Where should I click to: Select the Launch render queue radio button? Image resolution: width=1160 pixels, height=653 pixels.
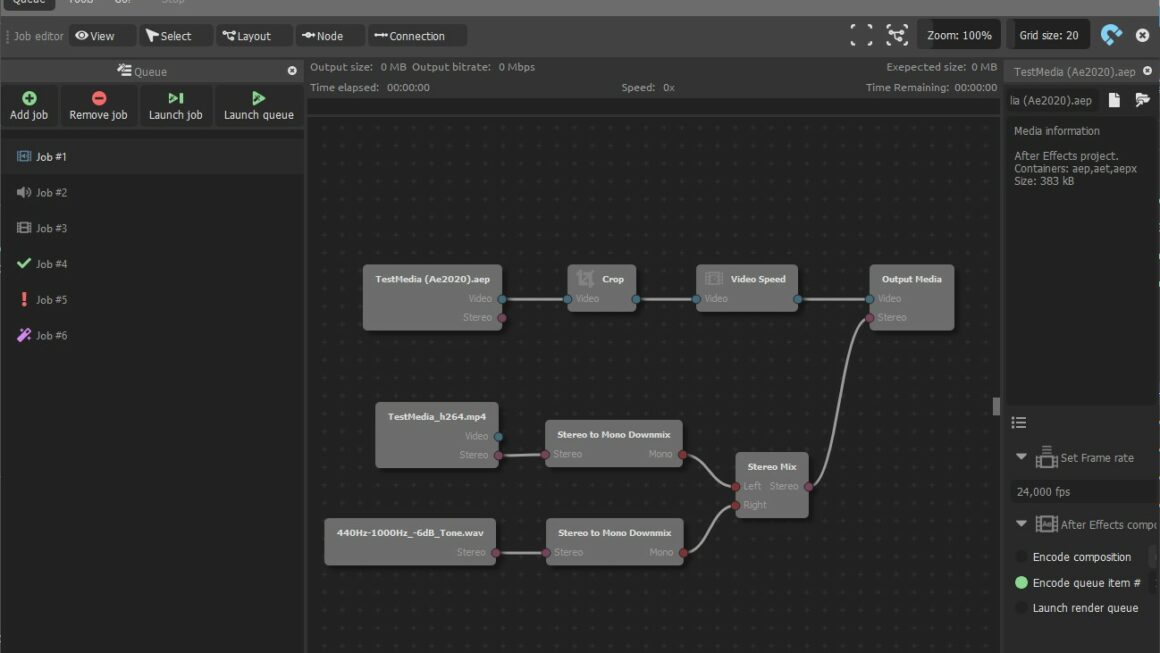[1021, 608]
